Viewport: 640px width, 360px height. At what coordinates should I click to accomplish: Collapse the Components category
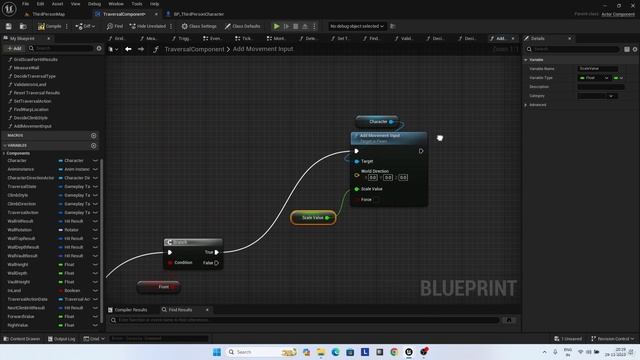[4, 153]
